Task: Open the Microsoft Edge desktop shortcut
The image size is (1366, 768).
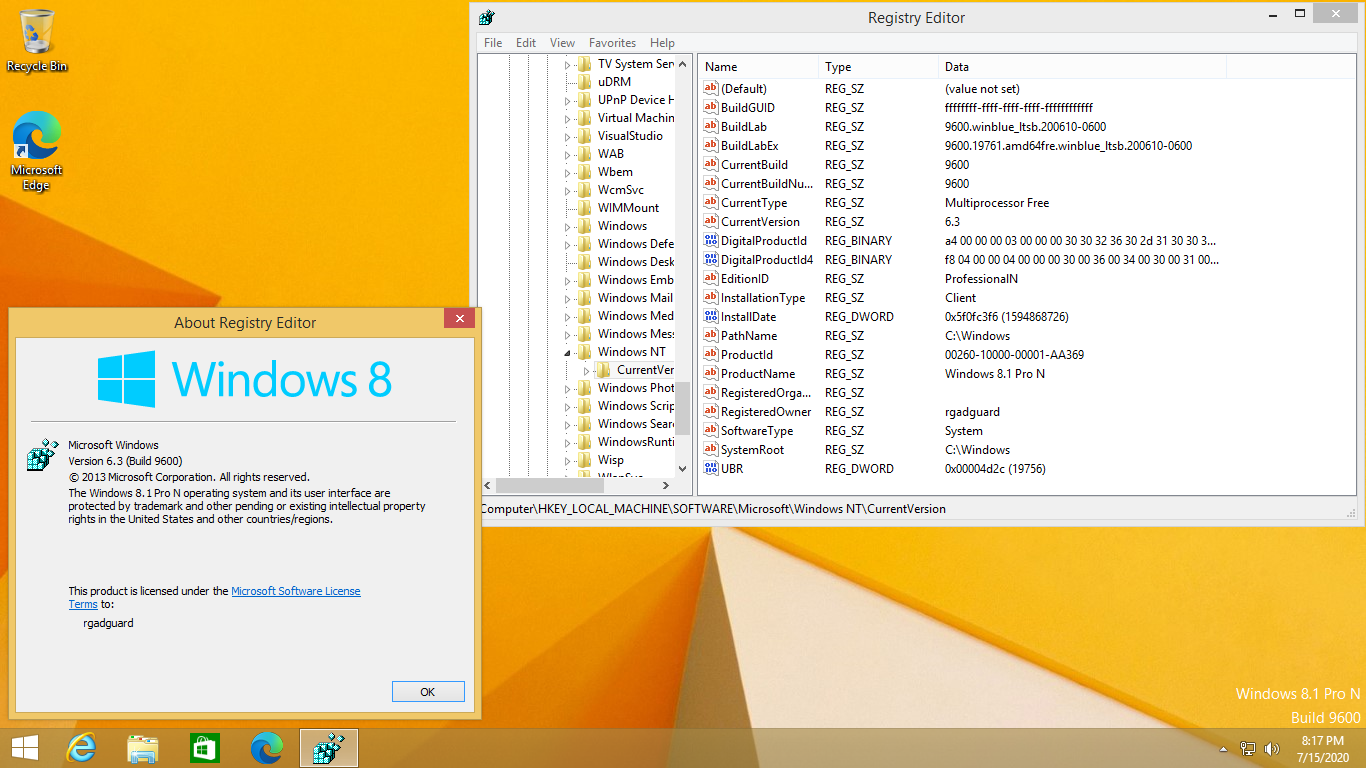Action: (37, 151)
